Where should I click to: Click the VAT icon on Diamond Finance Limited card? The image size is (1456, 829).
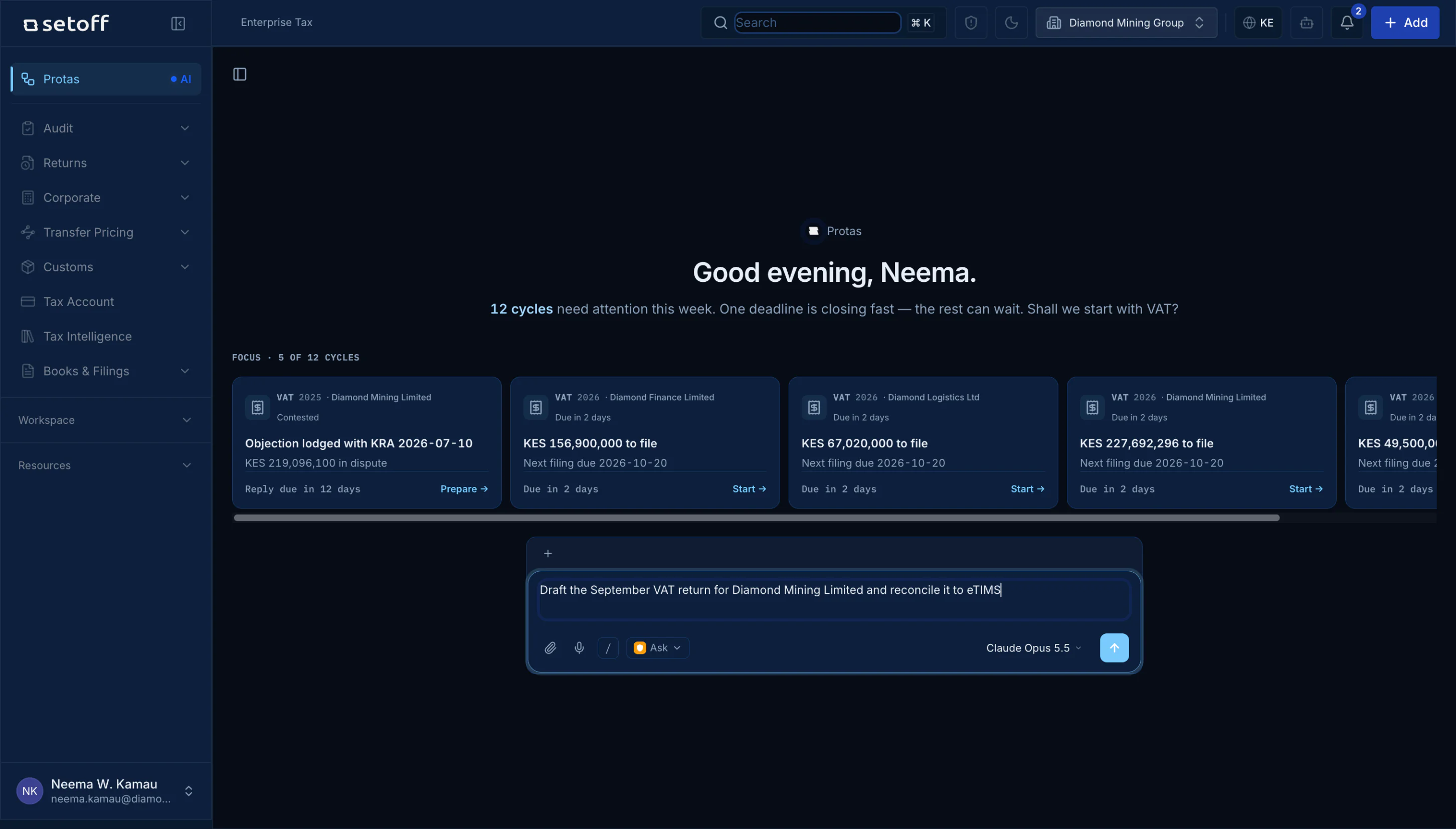(535, 408)
